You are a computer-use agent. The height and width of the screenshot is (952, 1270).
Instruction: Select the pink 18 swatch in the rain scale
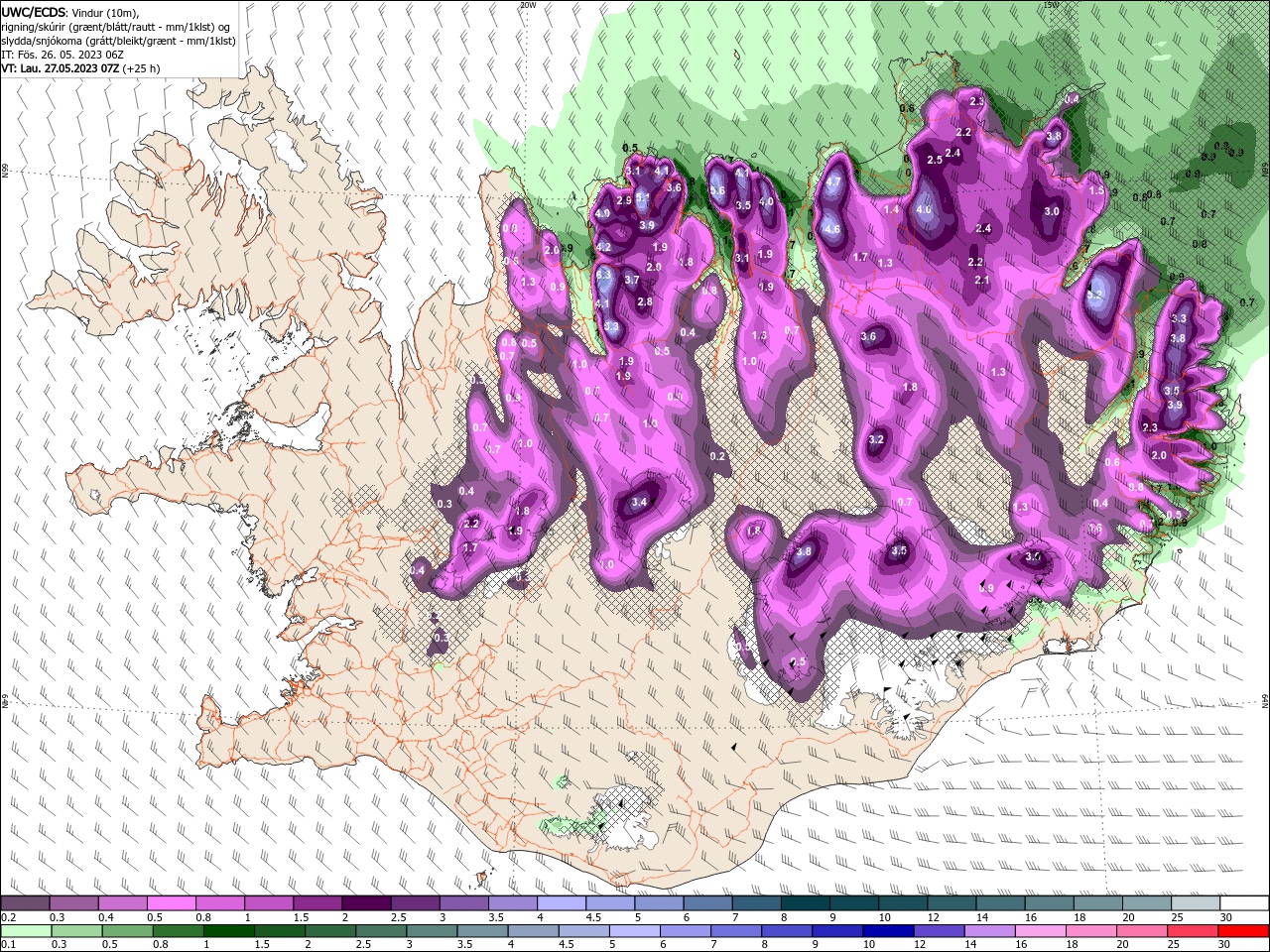[x=1092, y=931]
